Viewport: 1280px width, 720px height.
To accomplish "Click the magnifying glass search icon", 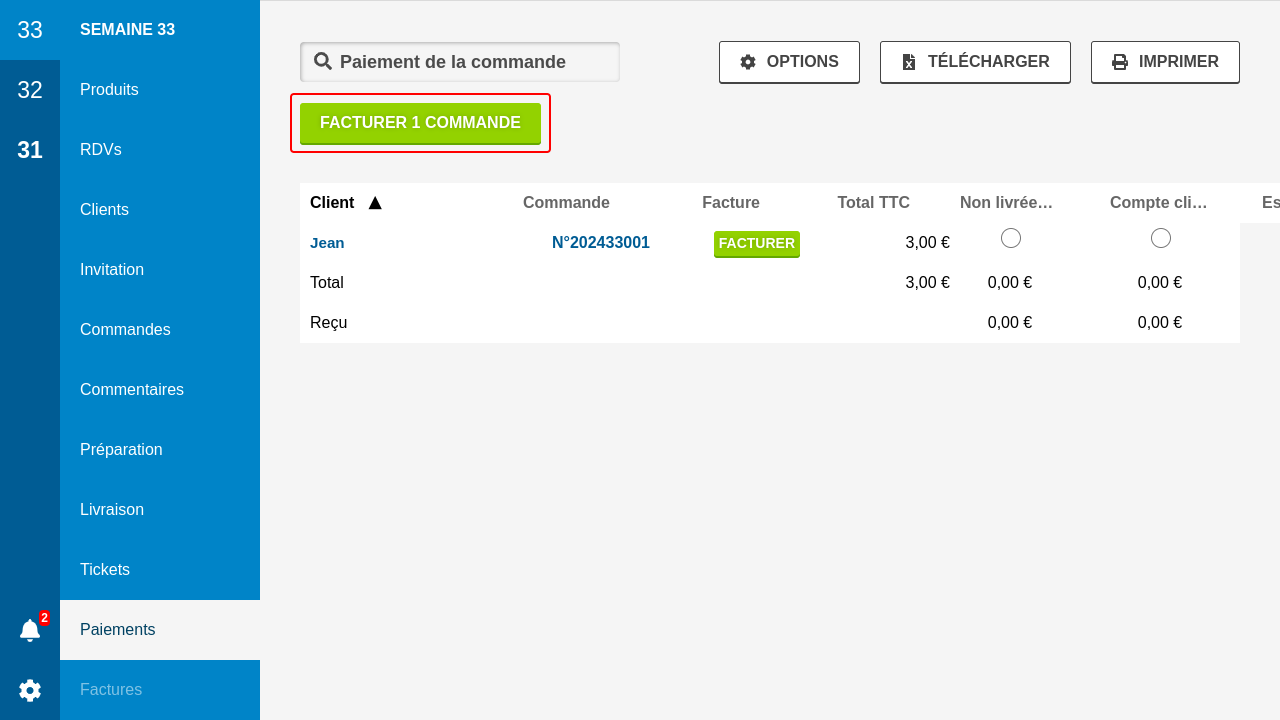I will [x=323, y=62].
